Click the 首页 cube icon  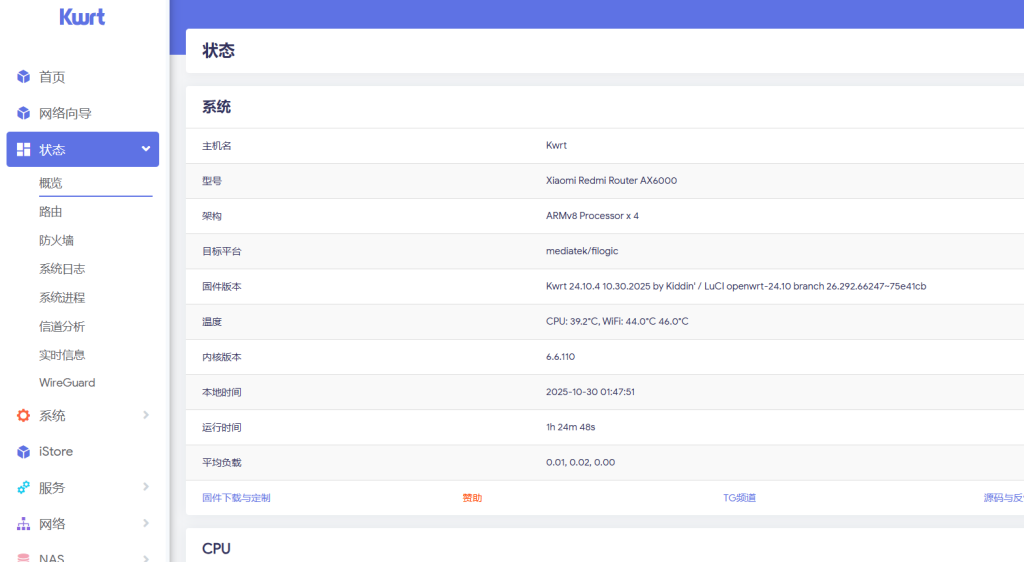(x=24, y=77)
